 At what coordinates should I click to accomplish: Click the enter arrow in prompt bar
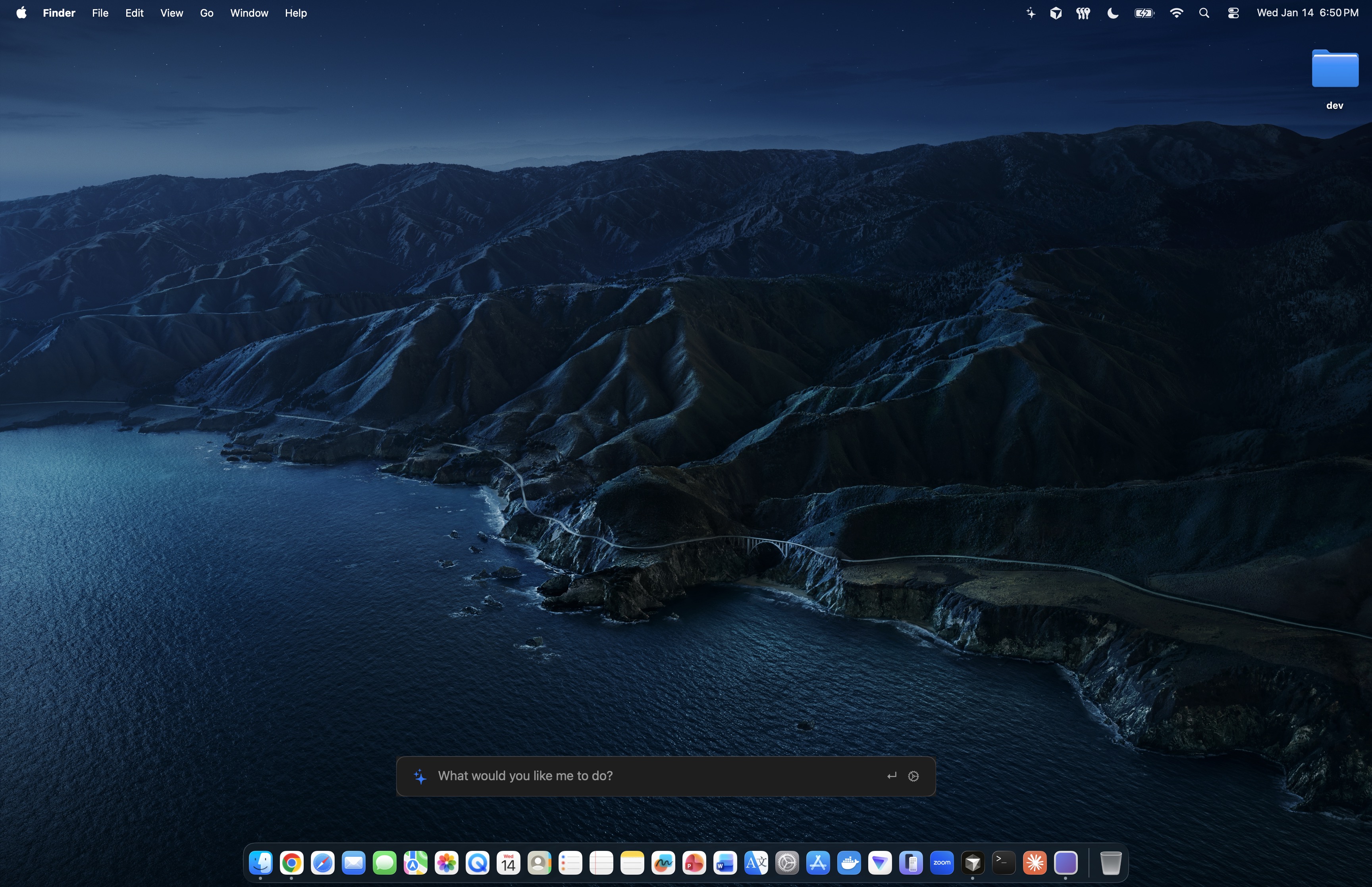[891, 776]
